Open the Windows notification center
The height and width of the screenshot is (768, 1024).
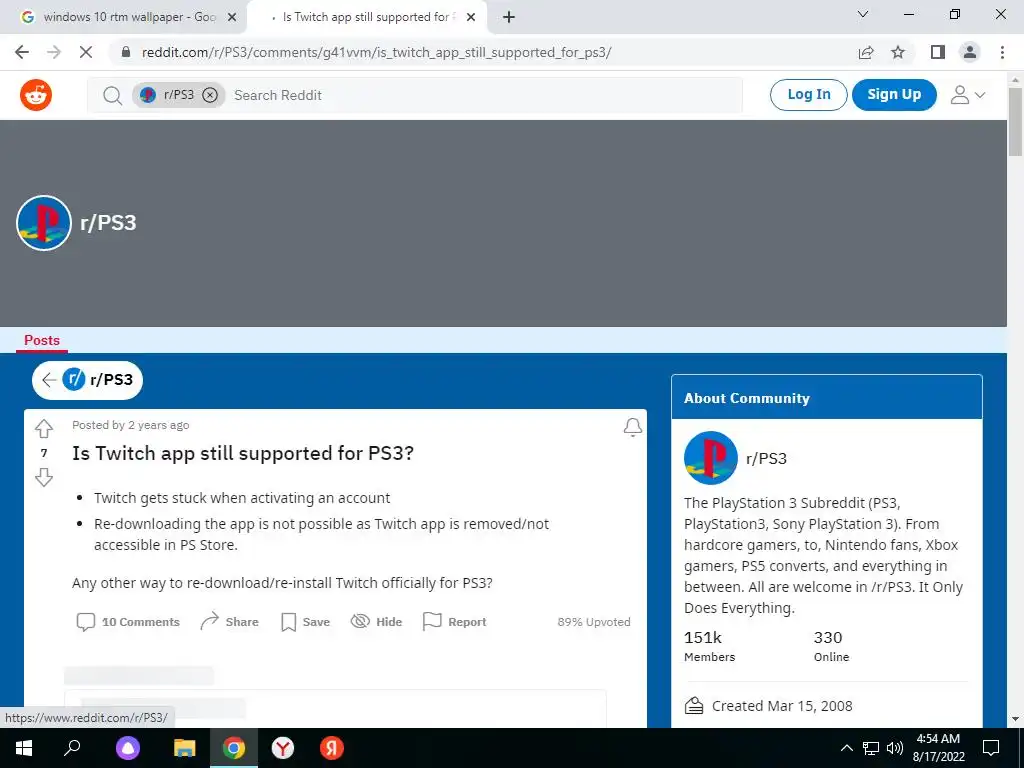point(991,748)
